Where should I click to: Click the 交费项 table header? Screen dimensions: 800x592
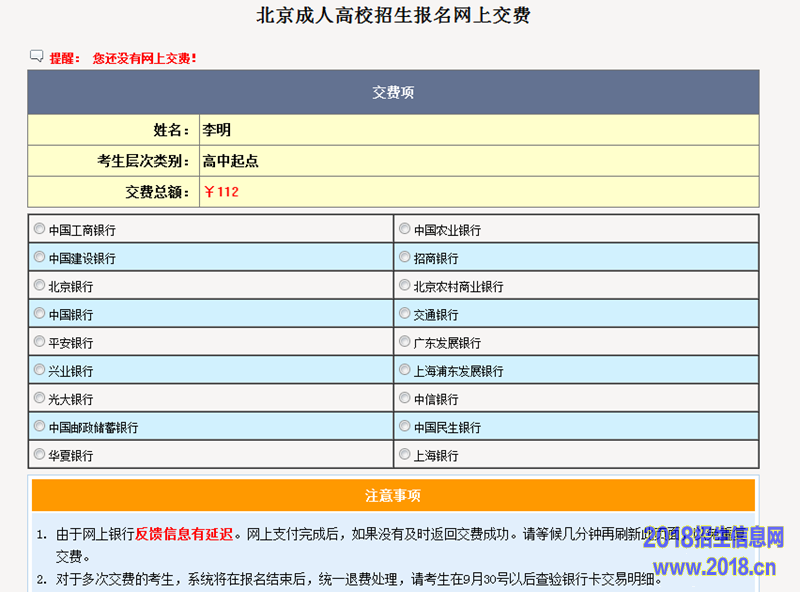393,92
